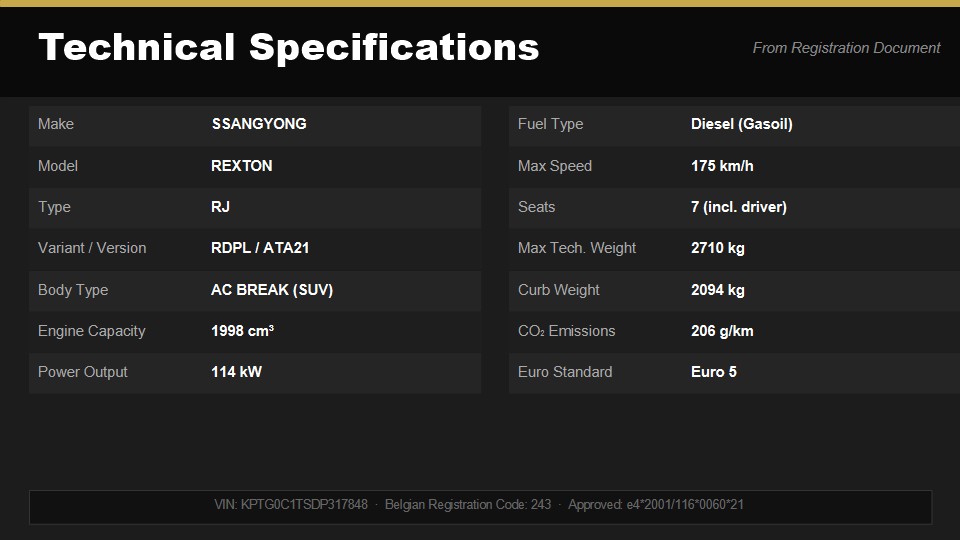Viewport: 960px width, 540px height.
Task: Click the Euro Standard value Euro 5
Action: [x=713, y=372]
